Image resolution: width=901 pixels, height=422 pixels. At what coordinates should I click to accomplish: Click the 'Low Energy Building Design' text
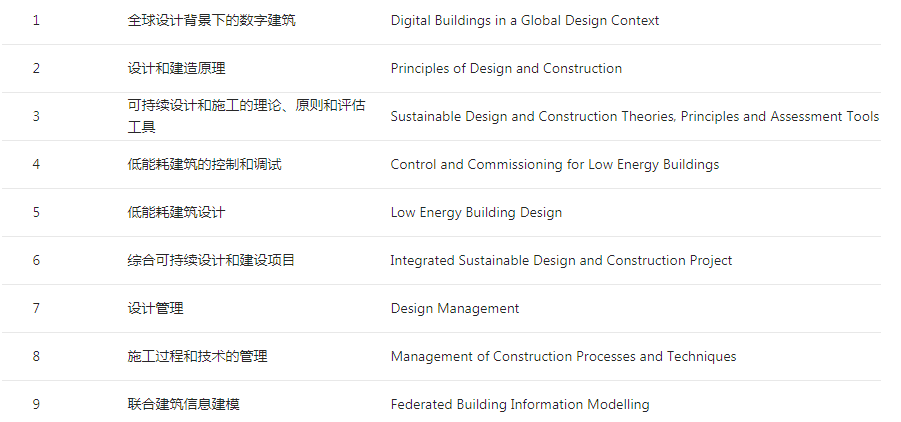pyautogui.click(x=476, y=213)
